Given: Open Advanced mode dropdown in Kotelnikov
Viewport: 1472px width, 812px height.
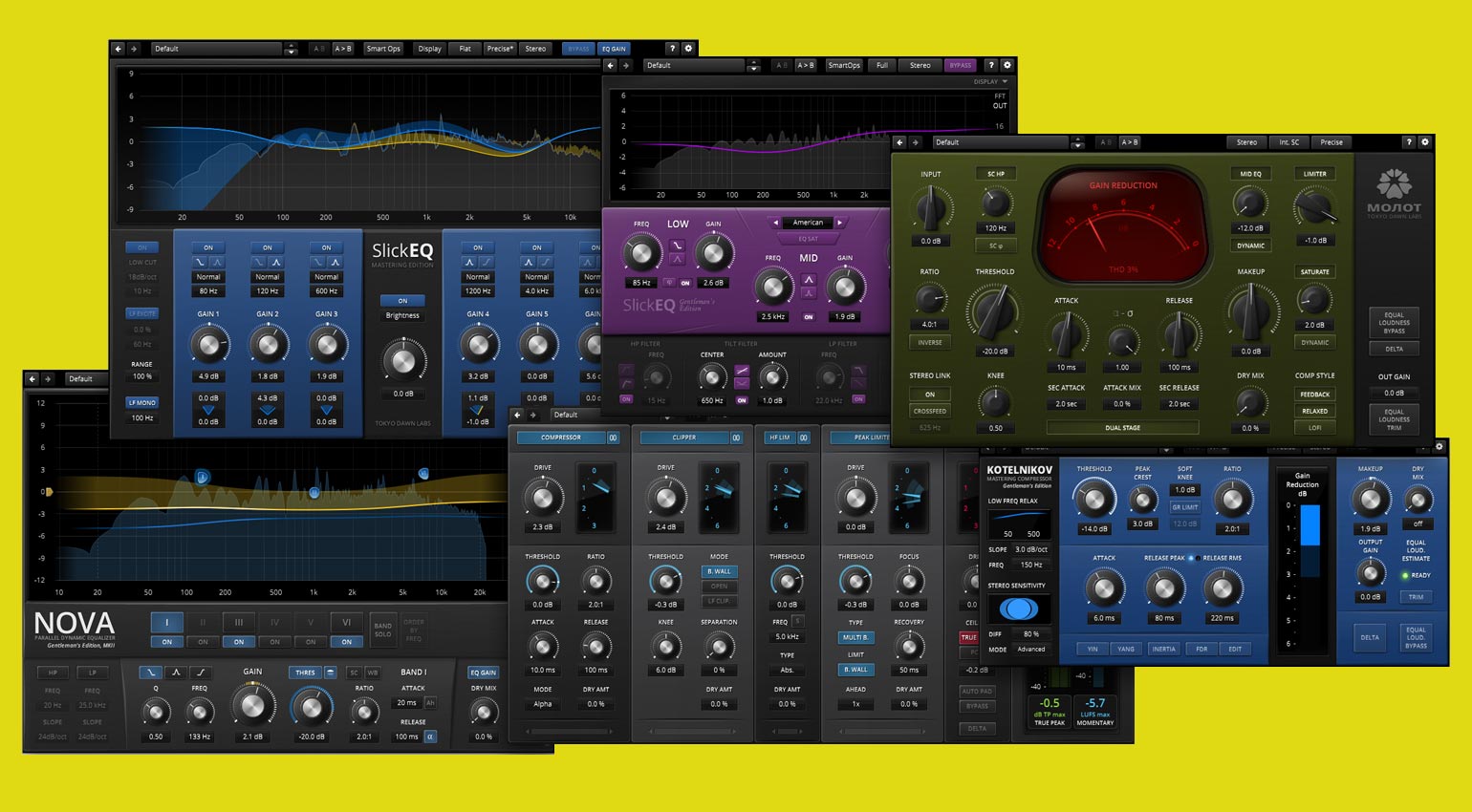Looking at the screenshot, I should point(1031,649).
